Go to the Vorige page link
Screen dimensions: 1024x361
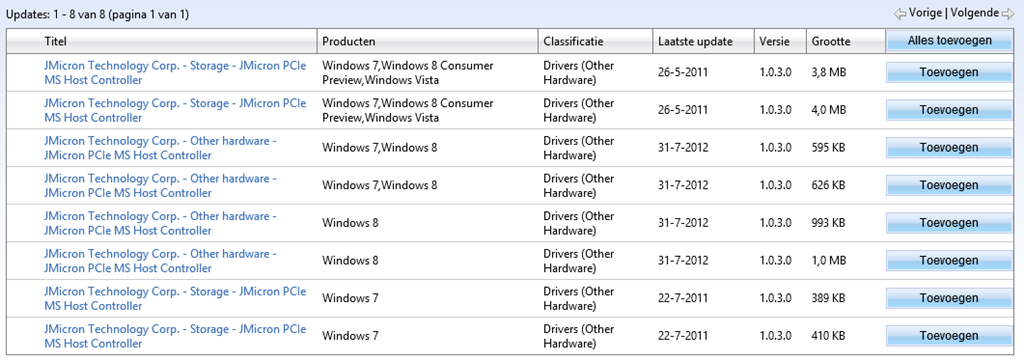(x=925, y=13)
